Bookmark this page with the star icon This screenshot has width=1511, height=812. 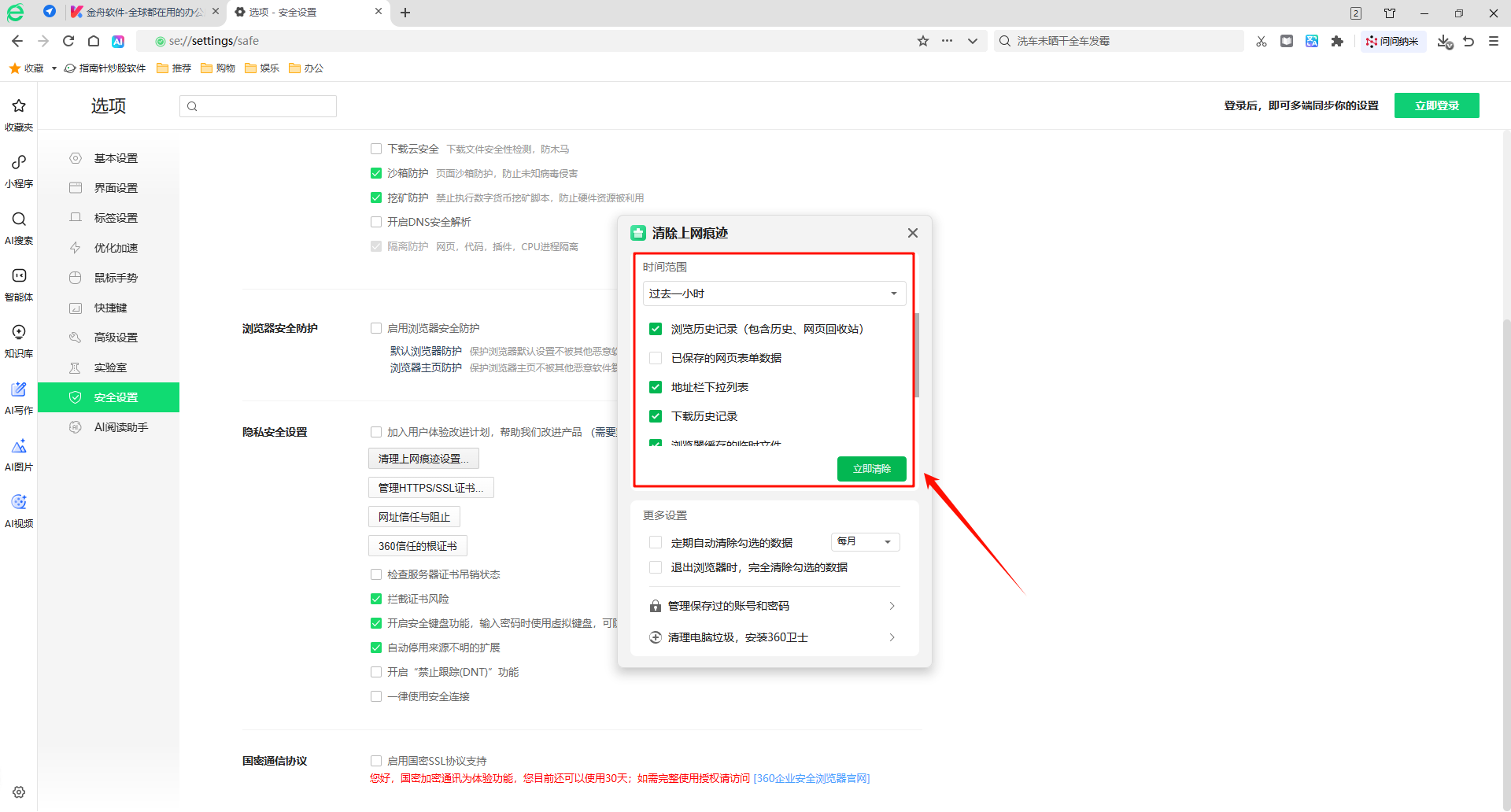coord(923,41)
